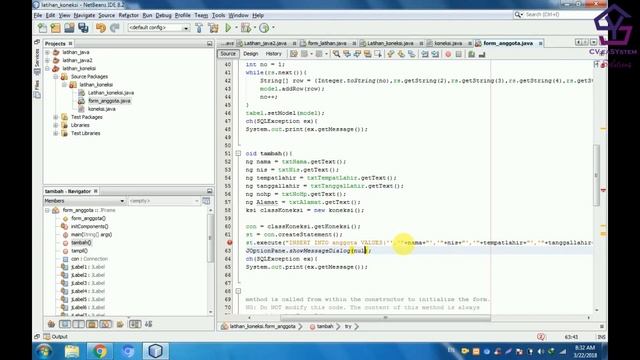Click the Clean and Build icon

point(213,28)
